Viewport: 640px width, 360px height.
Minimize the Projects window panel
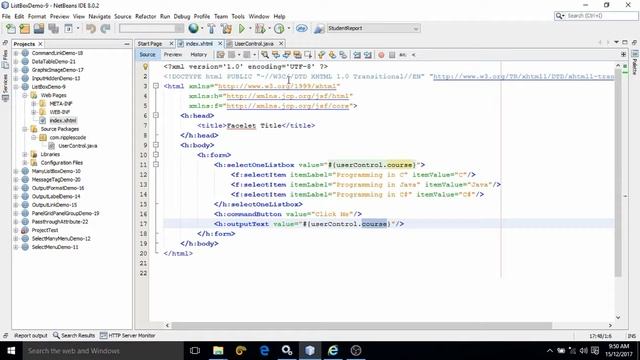point(127,44)
